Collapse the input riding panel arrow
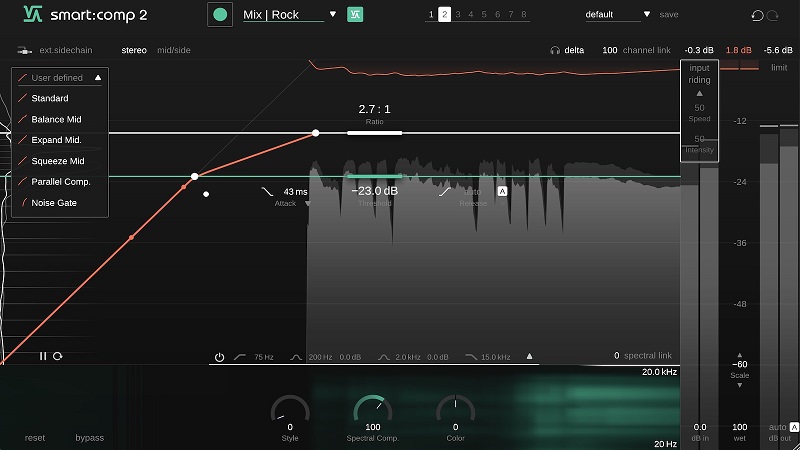 (x=699, y=93)
